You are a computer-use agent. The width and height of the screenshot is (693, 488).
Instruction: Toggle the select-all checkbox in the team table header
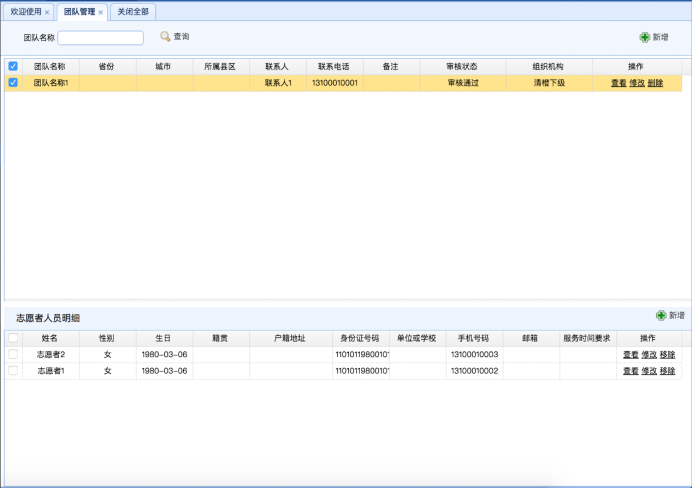(x=13, y=66)
